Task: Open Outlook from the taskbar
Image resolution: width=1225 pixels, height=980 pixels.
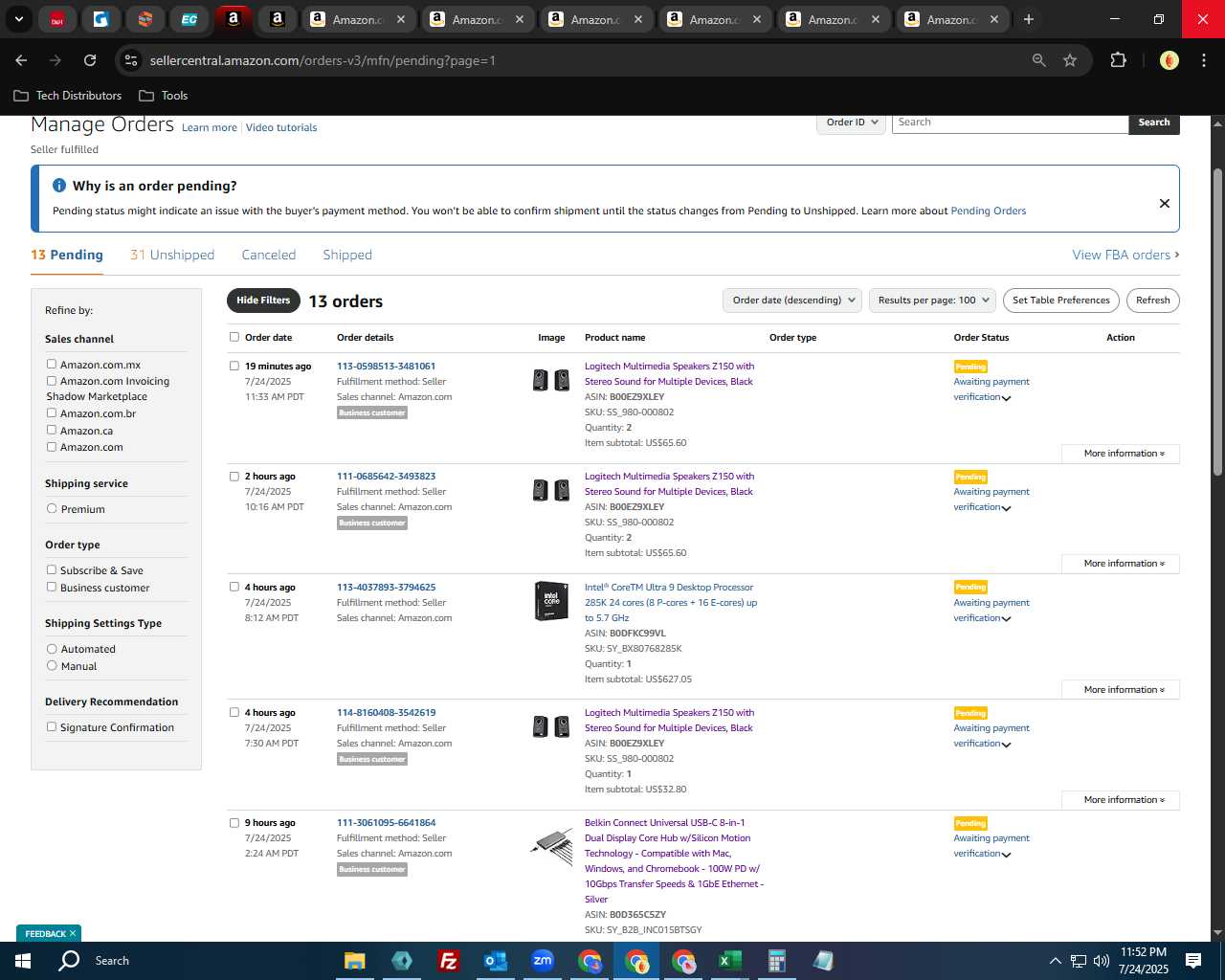Action: tap(495, 961)
